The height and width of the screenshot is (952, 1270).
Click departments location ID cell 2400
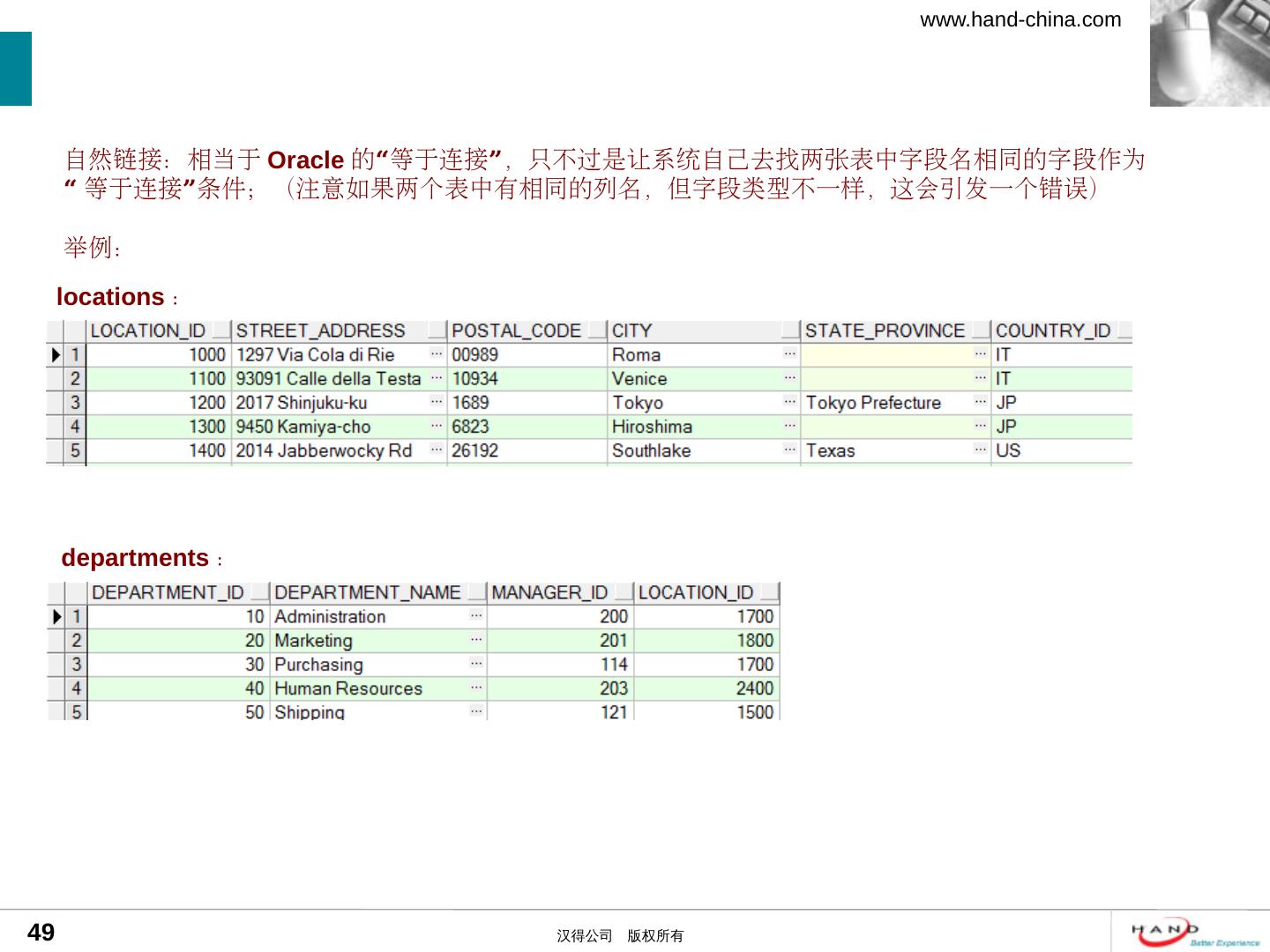[707, 688]
